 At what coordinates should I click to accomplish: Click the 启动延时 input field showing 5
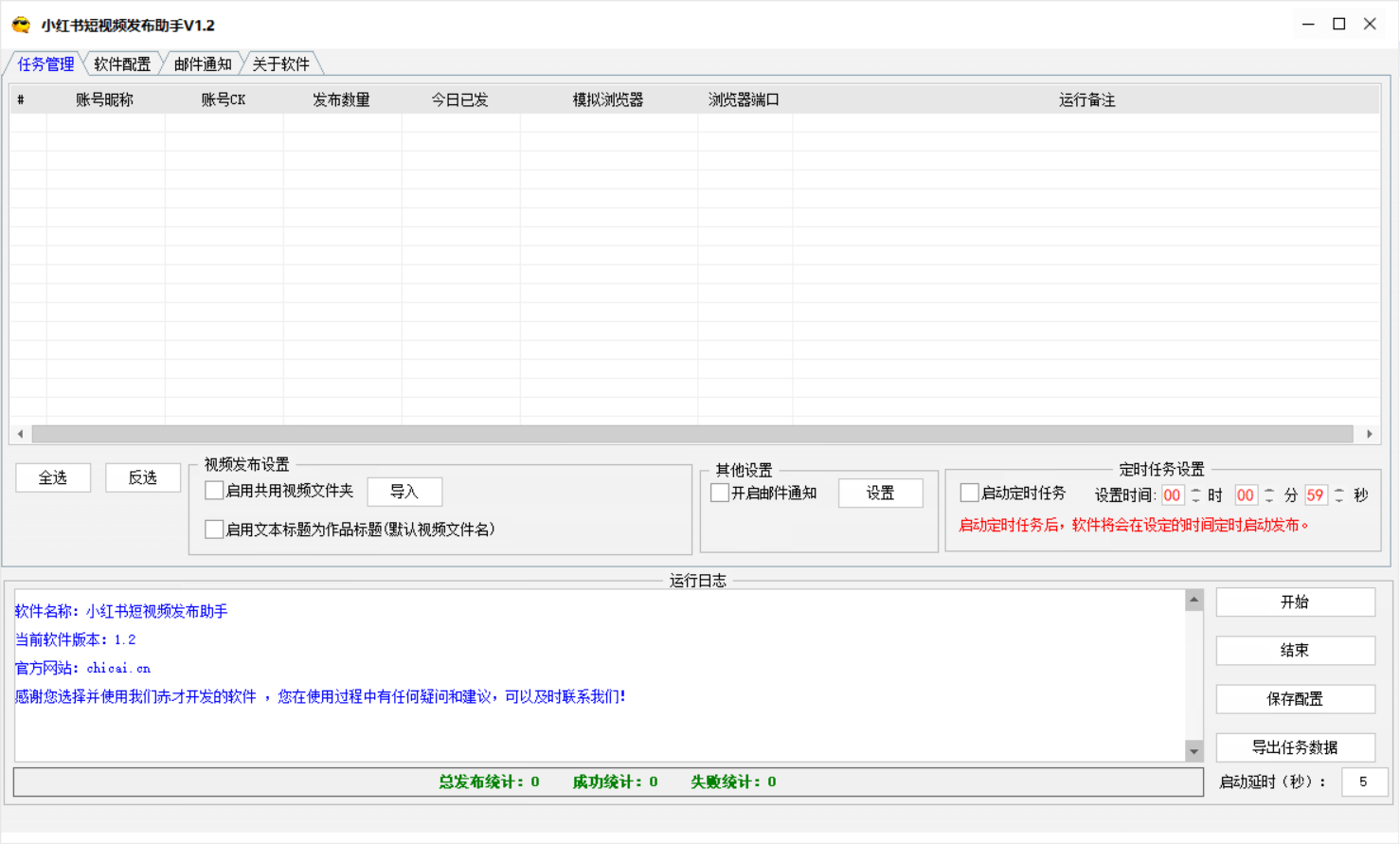coord(1365,781)
